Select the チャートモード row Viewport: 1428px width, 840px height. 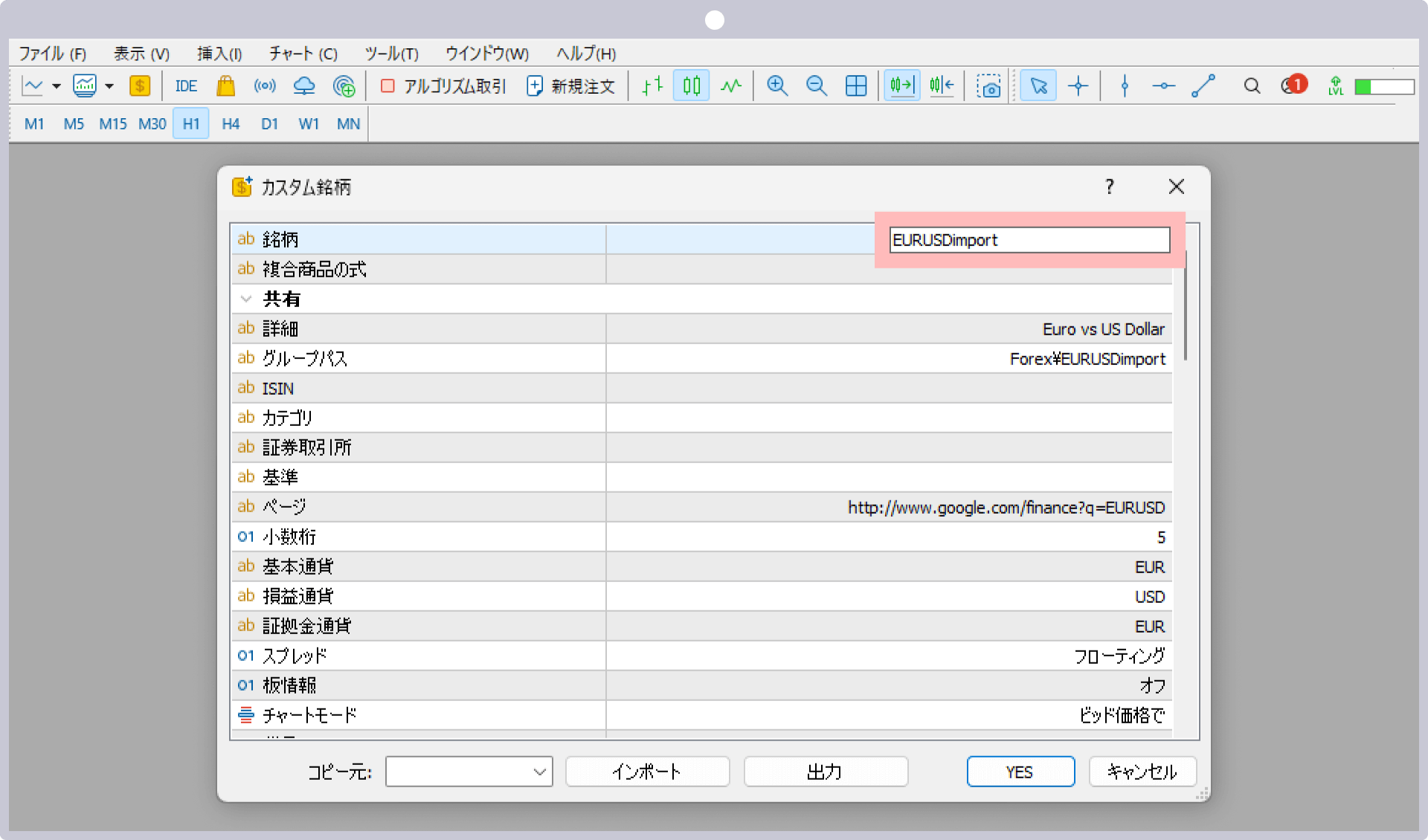coord(701,715)
